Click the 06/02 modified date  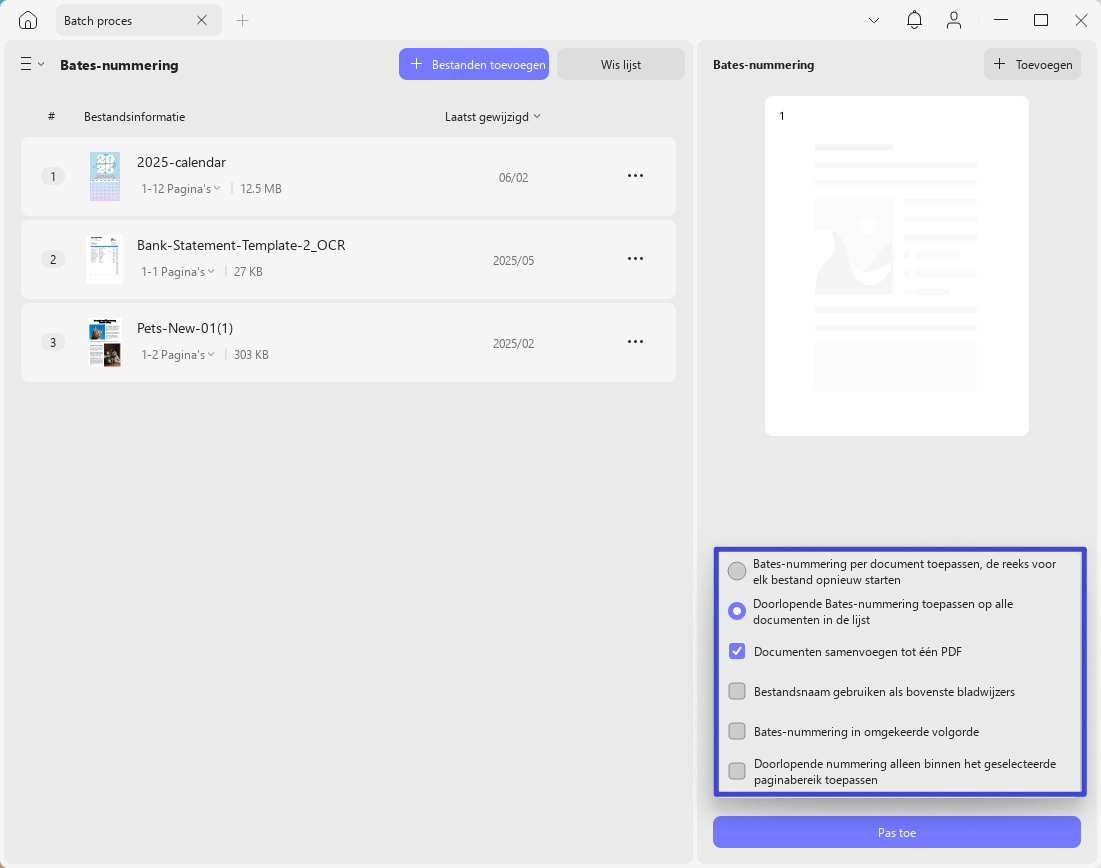pyautogui.click(x=513, y=178)
